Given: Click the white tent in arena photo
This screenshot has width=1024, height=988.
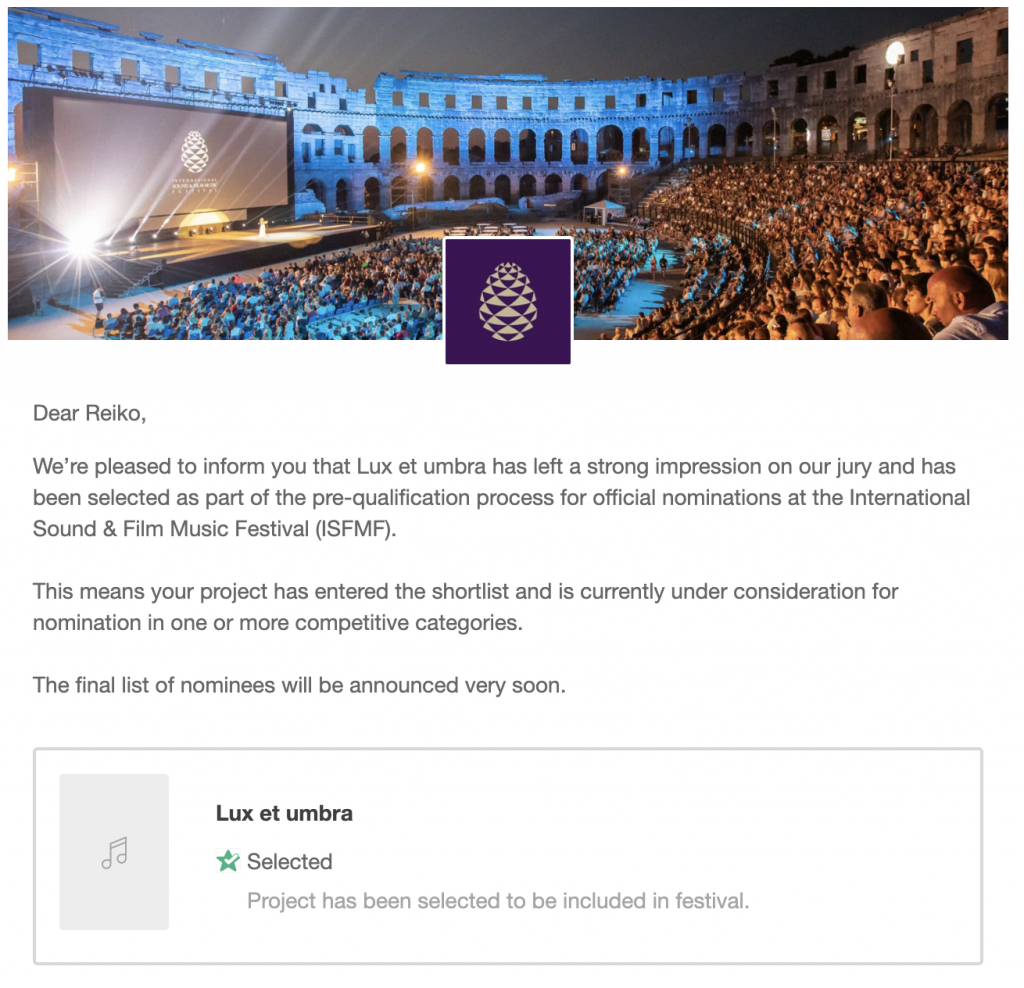Looking at the screenshot, I should [604, 210].
